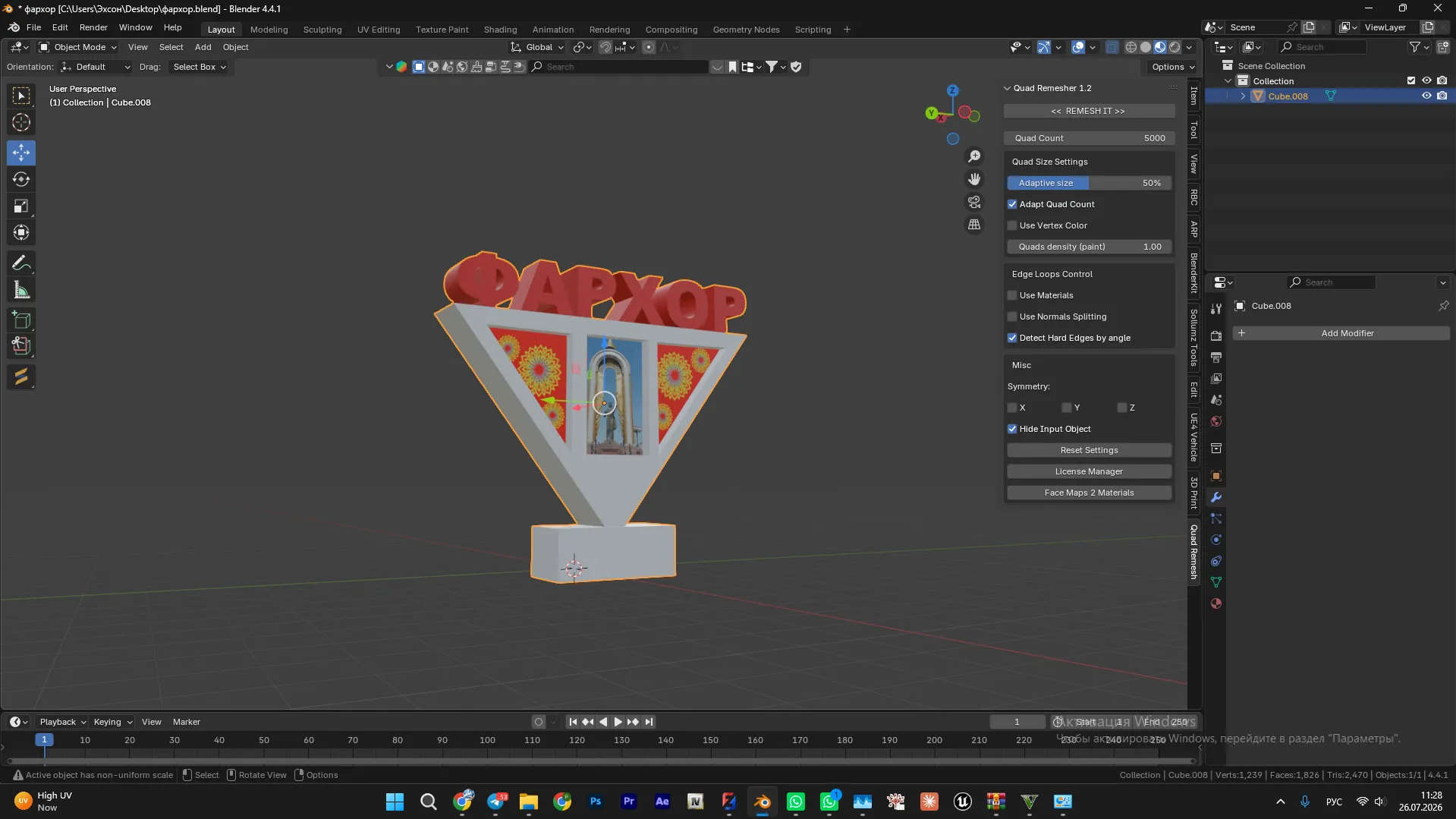Switch to the Sculpting workspace tab
This screenshot has height=819, width=1456.
pyautogui.click(x=322, y=30)
